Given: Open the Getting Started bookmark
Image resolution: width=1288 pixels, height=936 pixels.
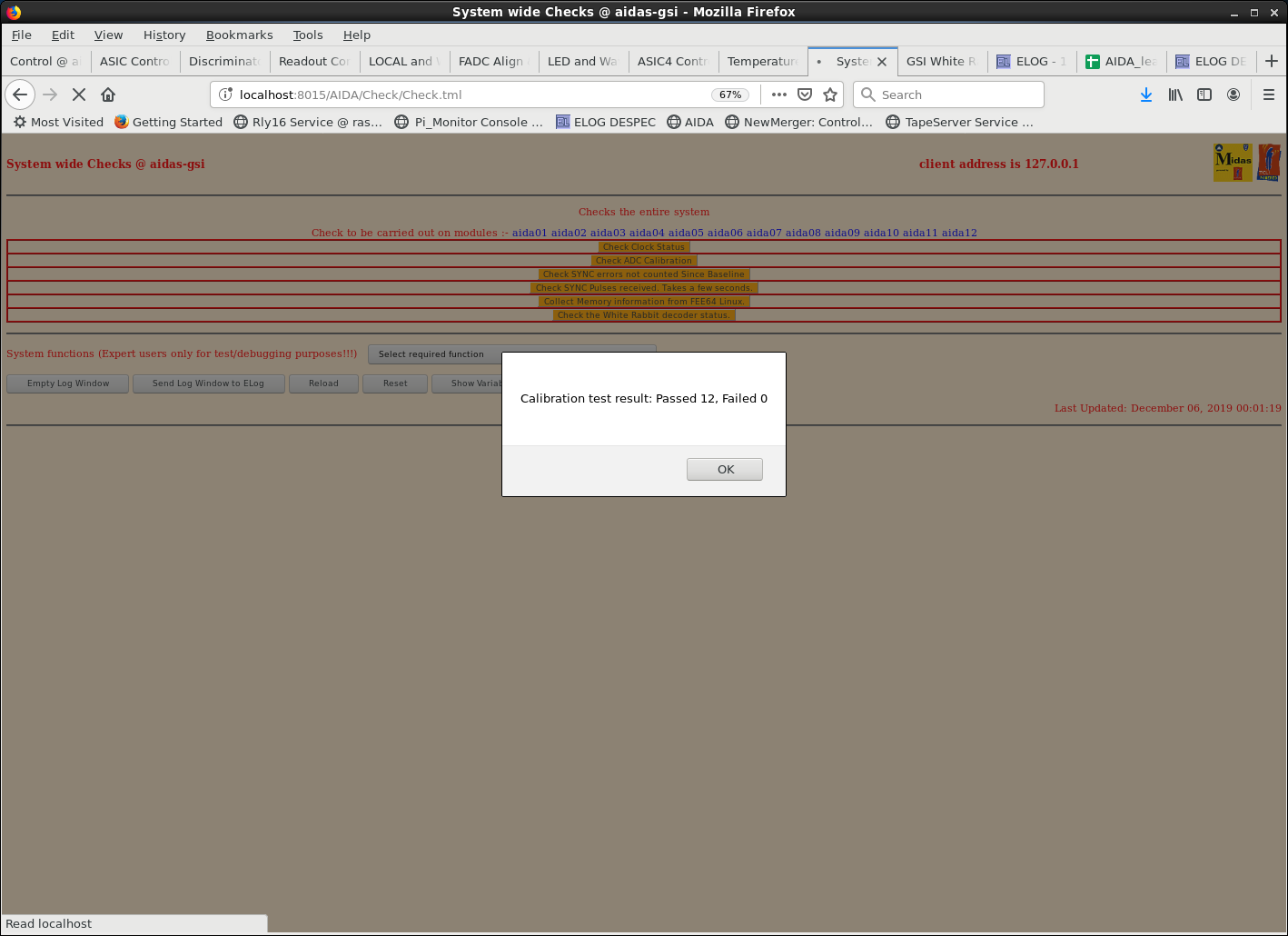Looking at the screenshot, I should (169, 122).
